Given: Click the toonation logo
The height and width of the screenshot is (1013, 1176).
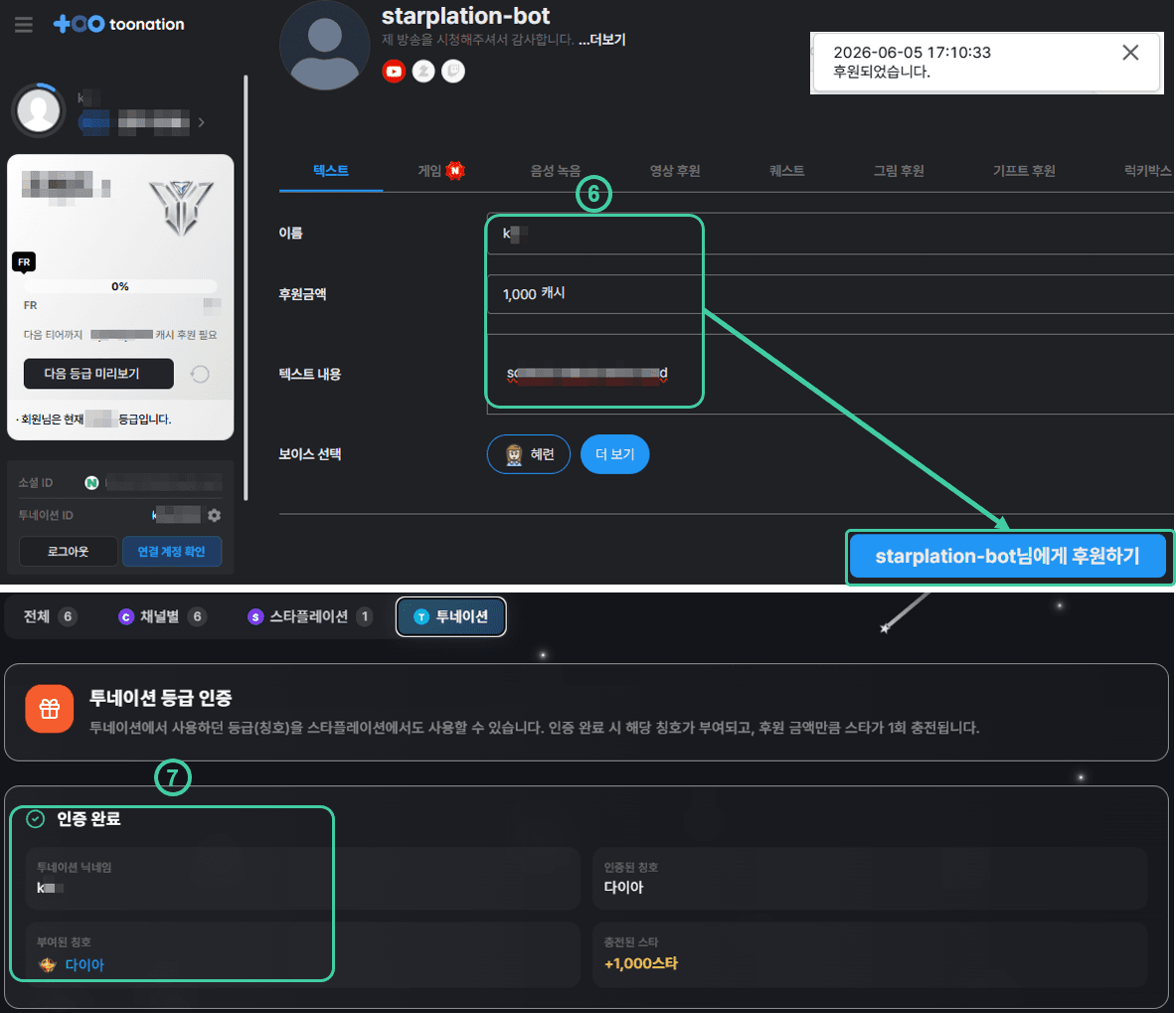Looking at the screenshot, I should tap(118, 24).
